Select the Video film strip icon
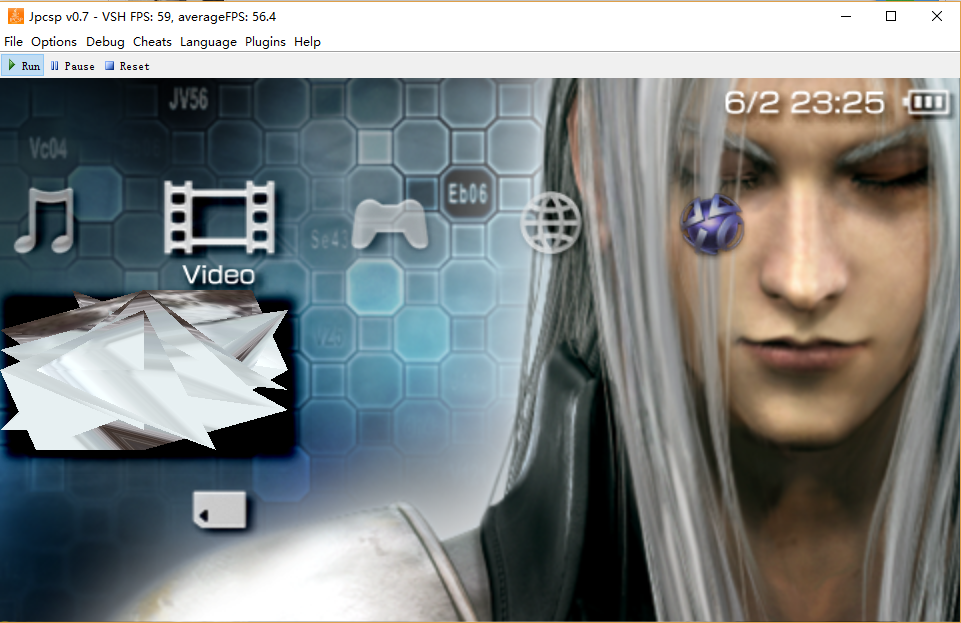961x623 pixels. [x=219, y=217]
